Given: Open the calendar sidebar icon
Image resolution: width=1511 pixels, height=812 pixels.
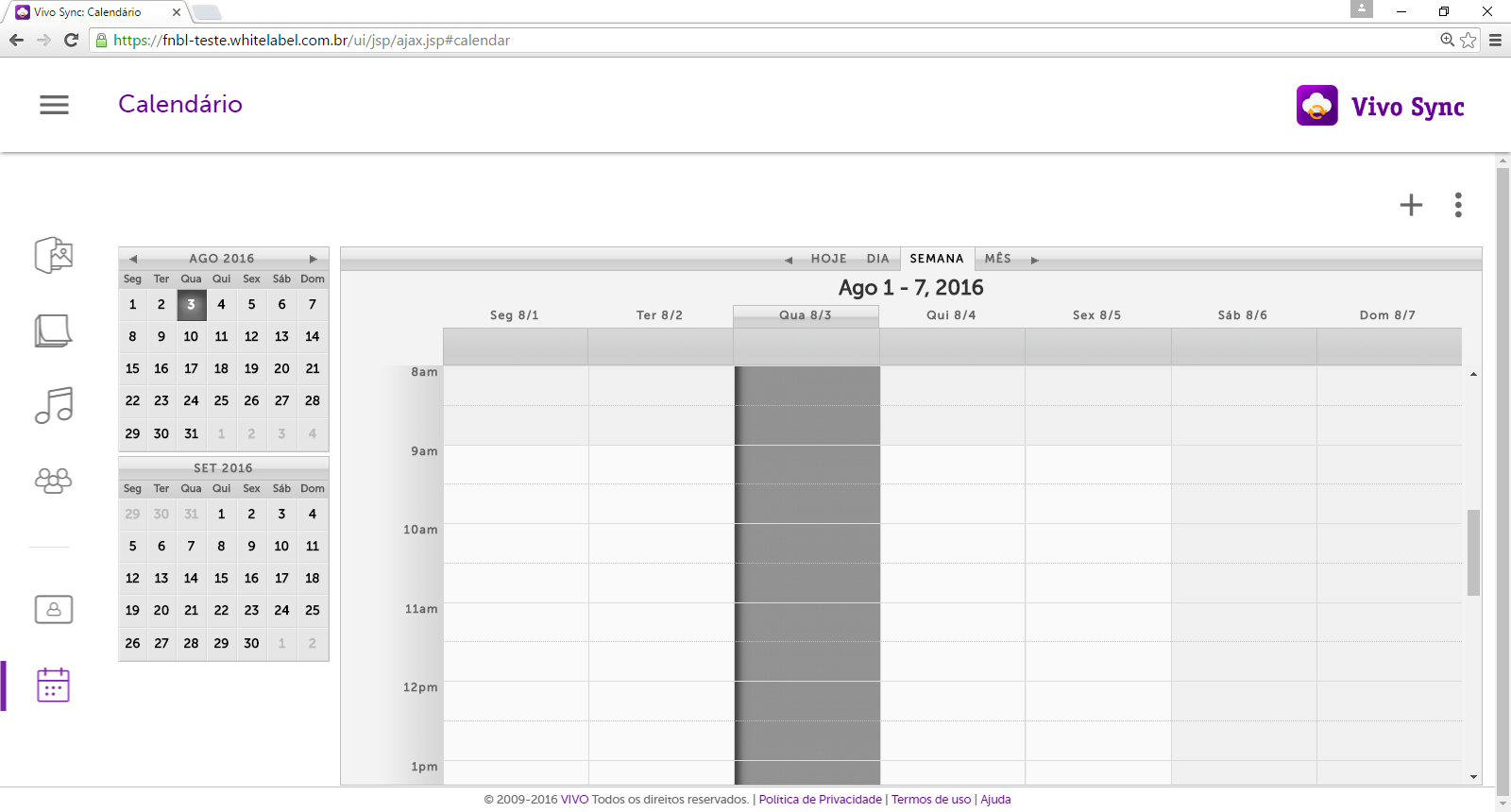Looking at the screenshot, I should pos(54,685).
